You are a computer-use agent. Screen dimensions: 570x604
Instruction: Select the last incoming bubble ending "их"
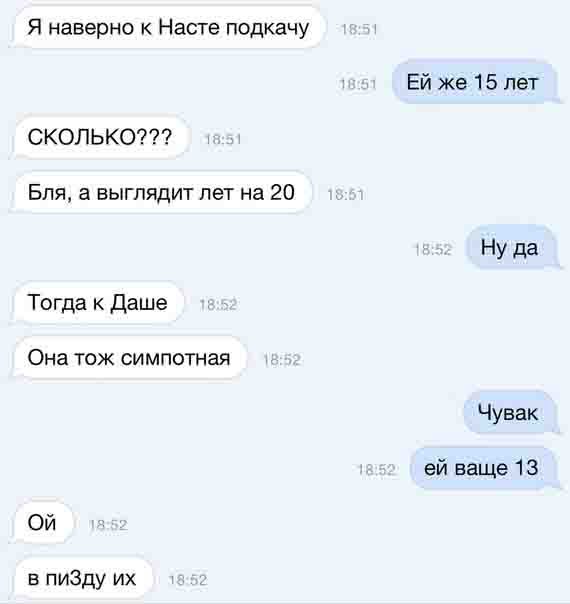click(83, 578)
